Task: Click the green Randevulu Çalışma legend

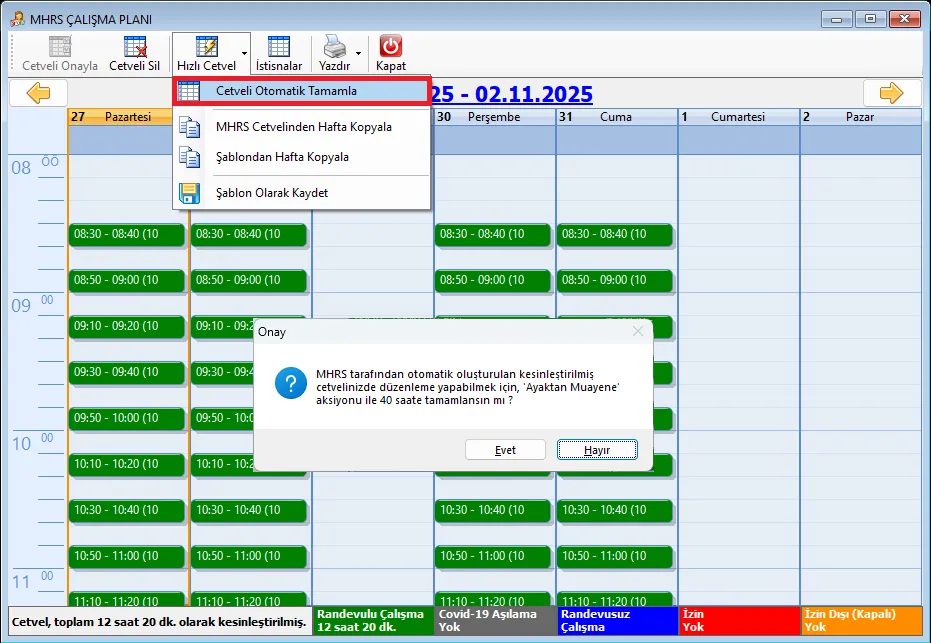Action: tap(373, 621)
